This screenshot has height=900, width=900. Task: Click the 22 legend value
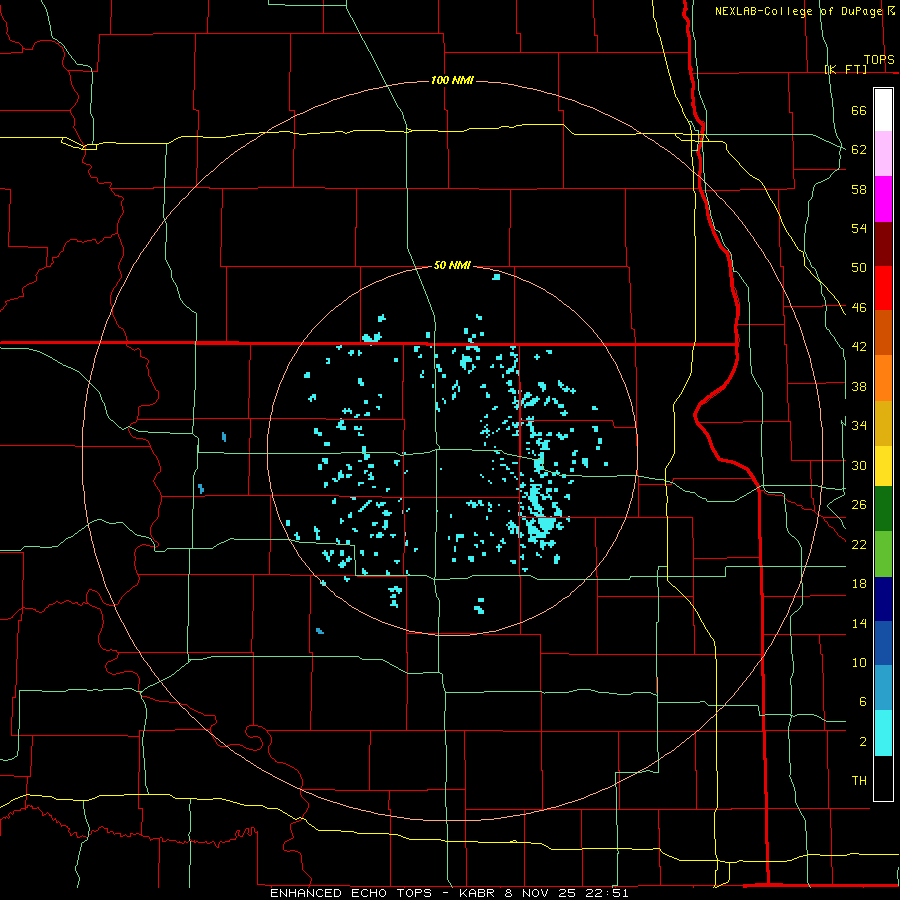coord(859,544)
